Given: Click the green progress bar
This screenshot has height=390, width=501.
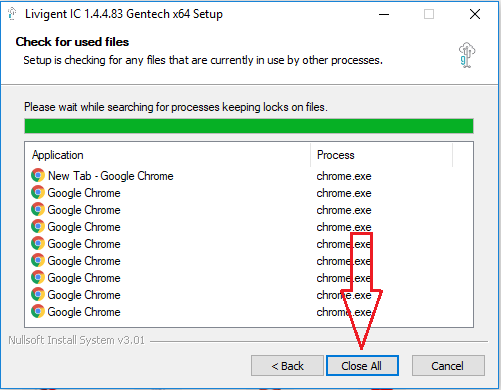Looking at the screenshot, I should point(249,126).
